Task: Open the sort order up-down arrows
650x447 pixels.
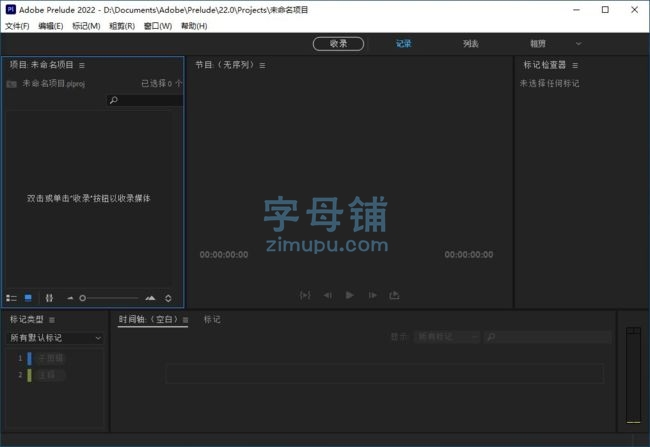Action: tap(168, 298)
